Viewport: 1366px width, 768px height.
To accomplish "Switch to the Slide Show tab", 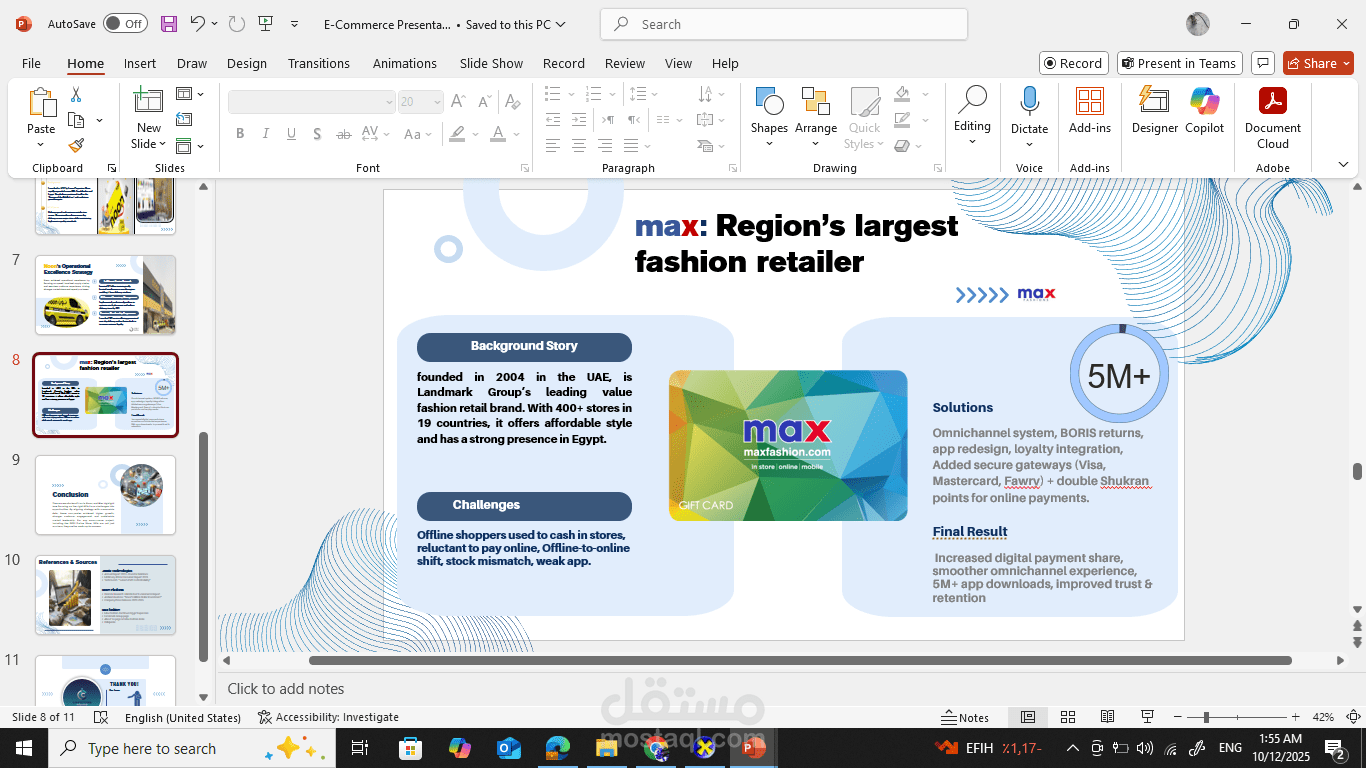I will 491,63.
